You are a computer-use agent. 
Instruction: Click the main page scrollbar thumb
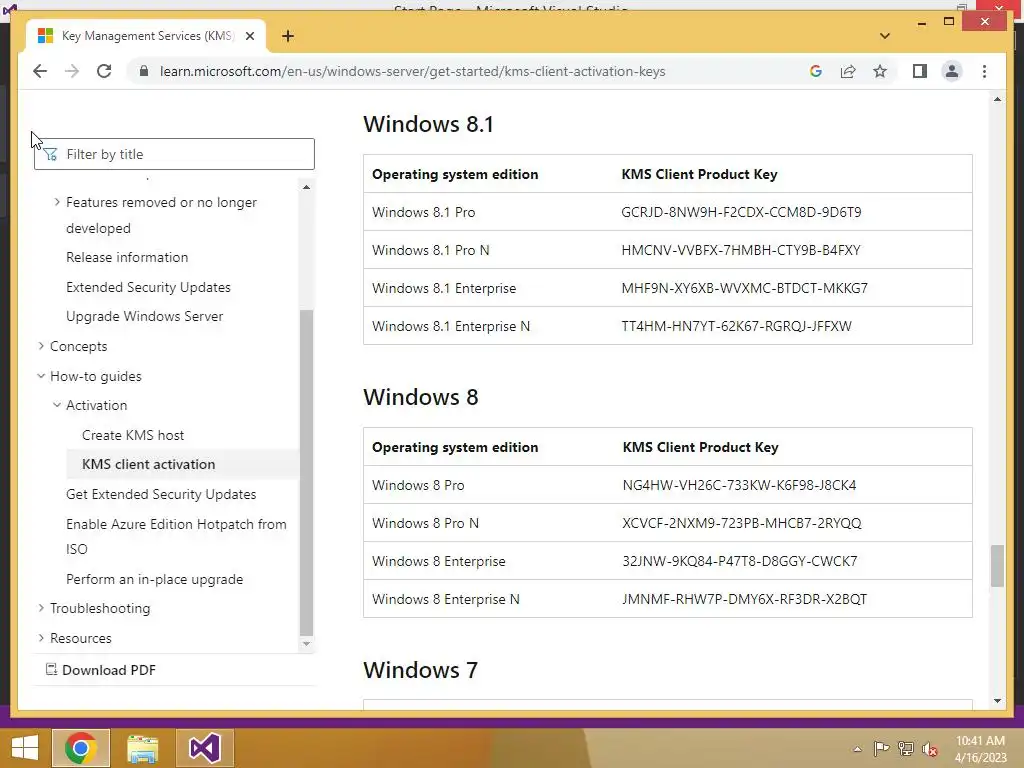click(997, 566)
